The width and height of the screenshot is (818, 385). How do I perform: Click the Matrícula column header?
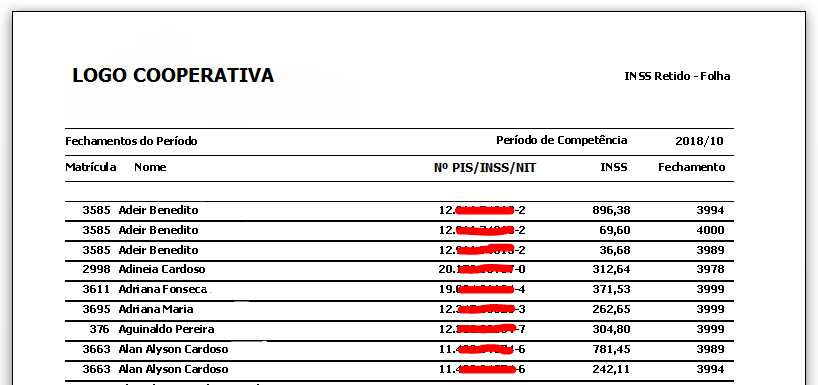click(x=91, y=167)
